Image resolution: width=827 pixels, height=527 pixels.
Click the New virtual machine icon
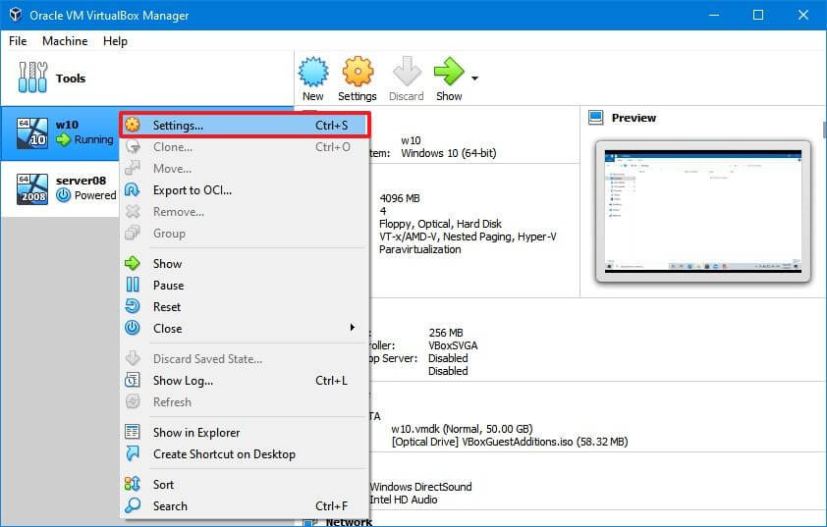313,71
